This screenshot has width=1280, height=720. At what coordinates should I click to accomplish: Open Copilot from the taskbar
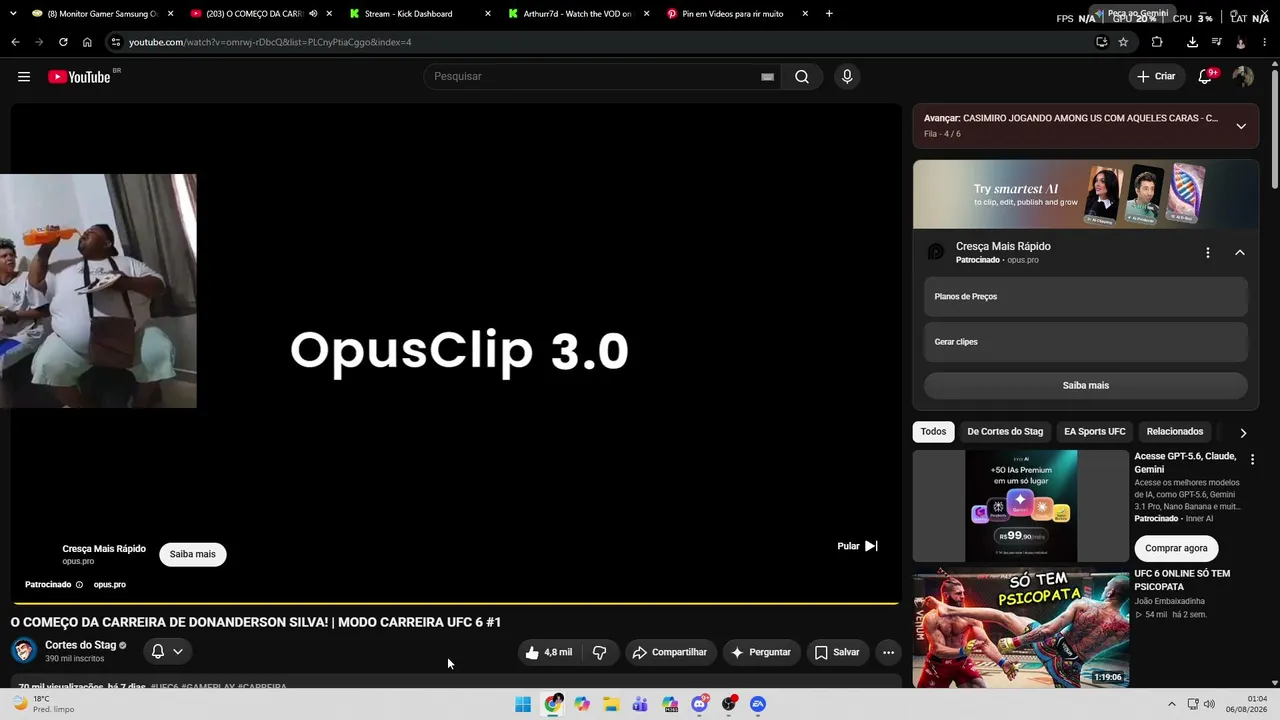pyautogui.click(x=582, y=704)
